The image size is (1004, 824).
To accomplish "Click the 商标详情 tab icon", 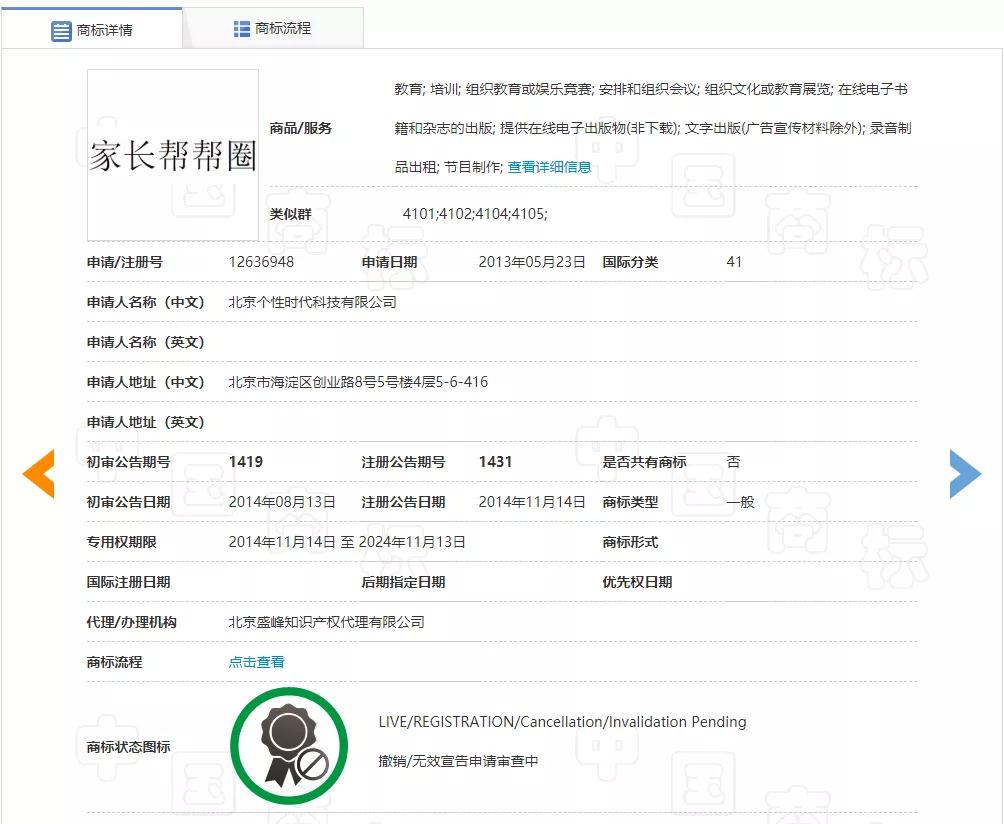I will pyautogui.click(x=61, y=29).
